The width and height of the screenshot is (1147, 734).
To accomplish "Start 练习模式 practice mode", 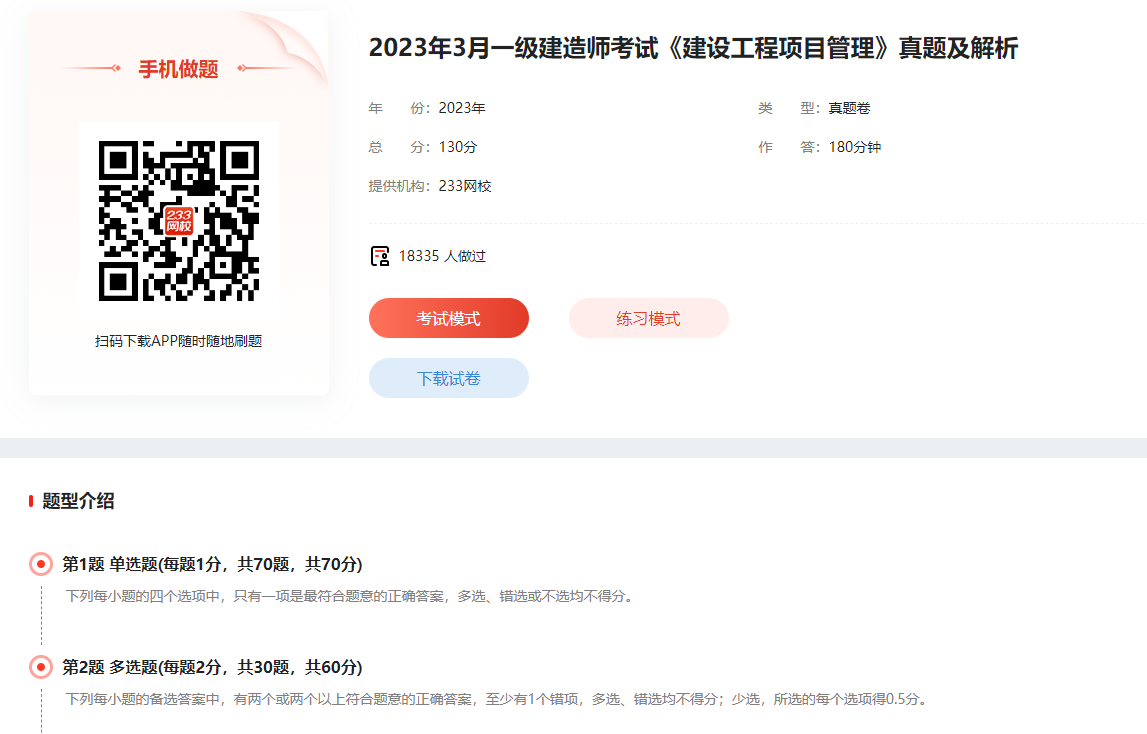I will click(648, 318).
